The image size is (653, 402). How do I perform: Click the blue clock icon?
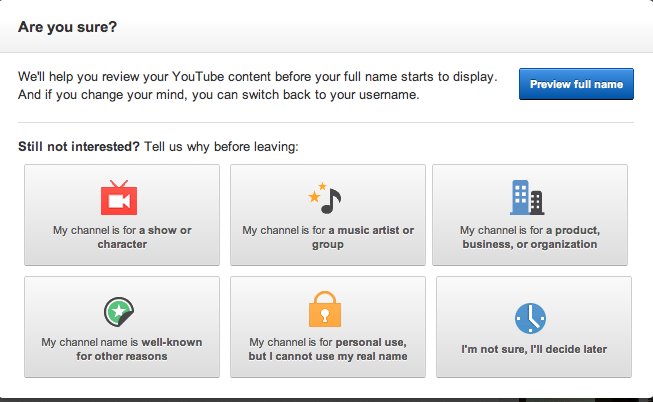point(530,318)
